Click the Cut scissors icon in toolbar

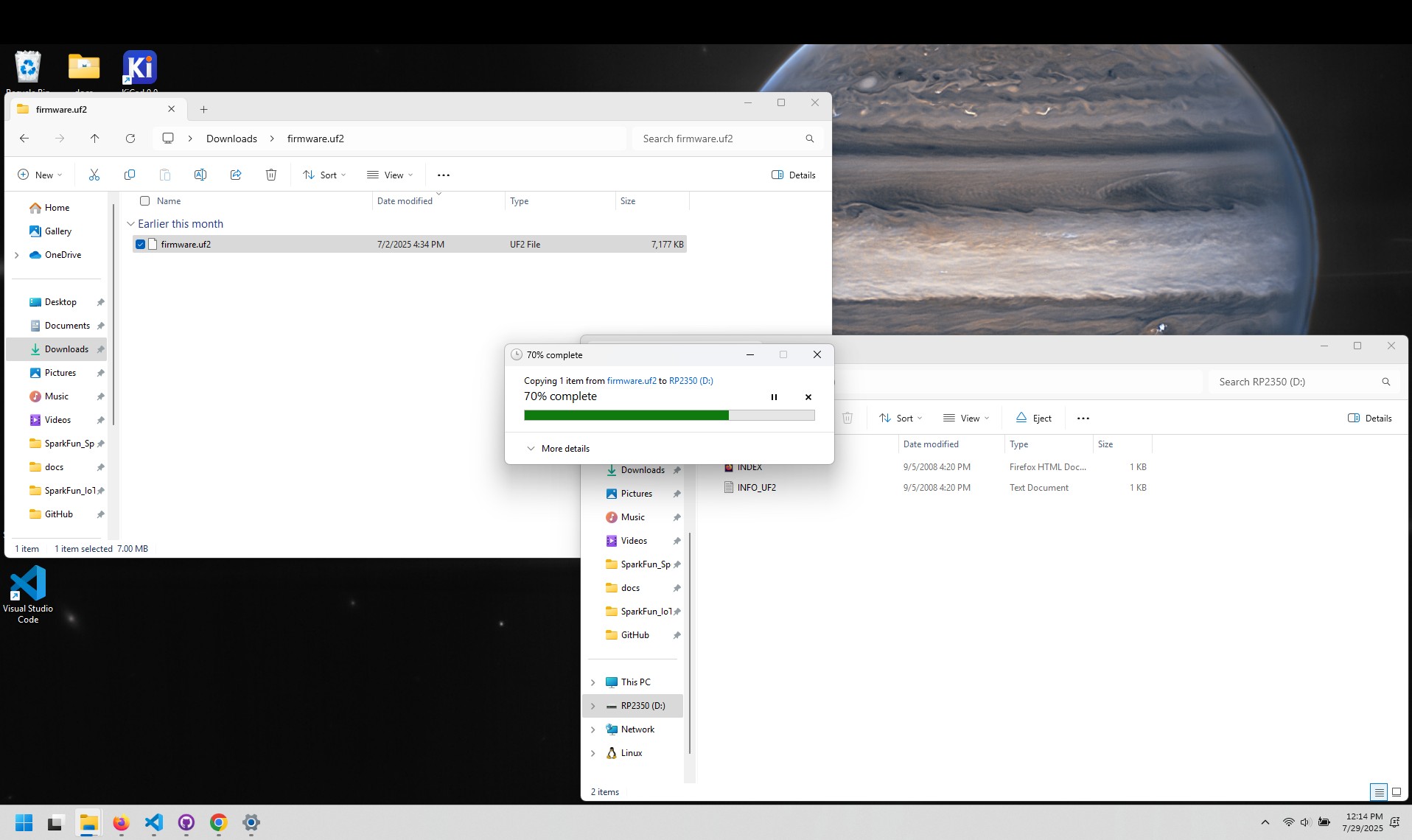(94, 175)
